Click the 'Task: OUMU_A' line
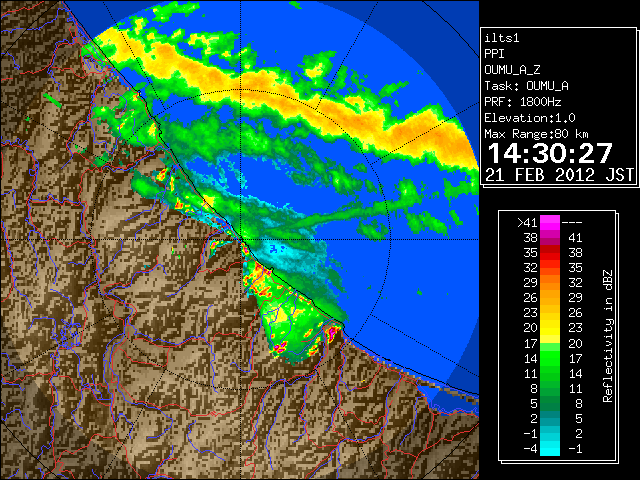This screenshot has width=640, height=480. 527,86
